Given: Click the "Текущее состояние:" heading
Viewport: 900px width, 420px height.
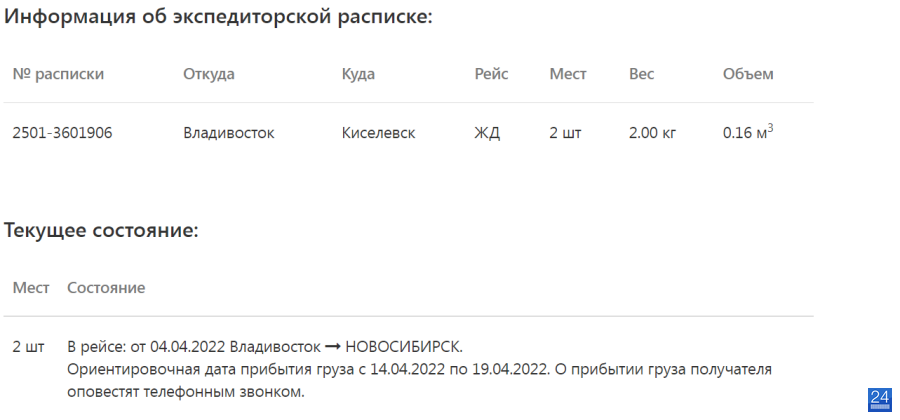Looking at the screenshot, I should [x=102, y=231].
